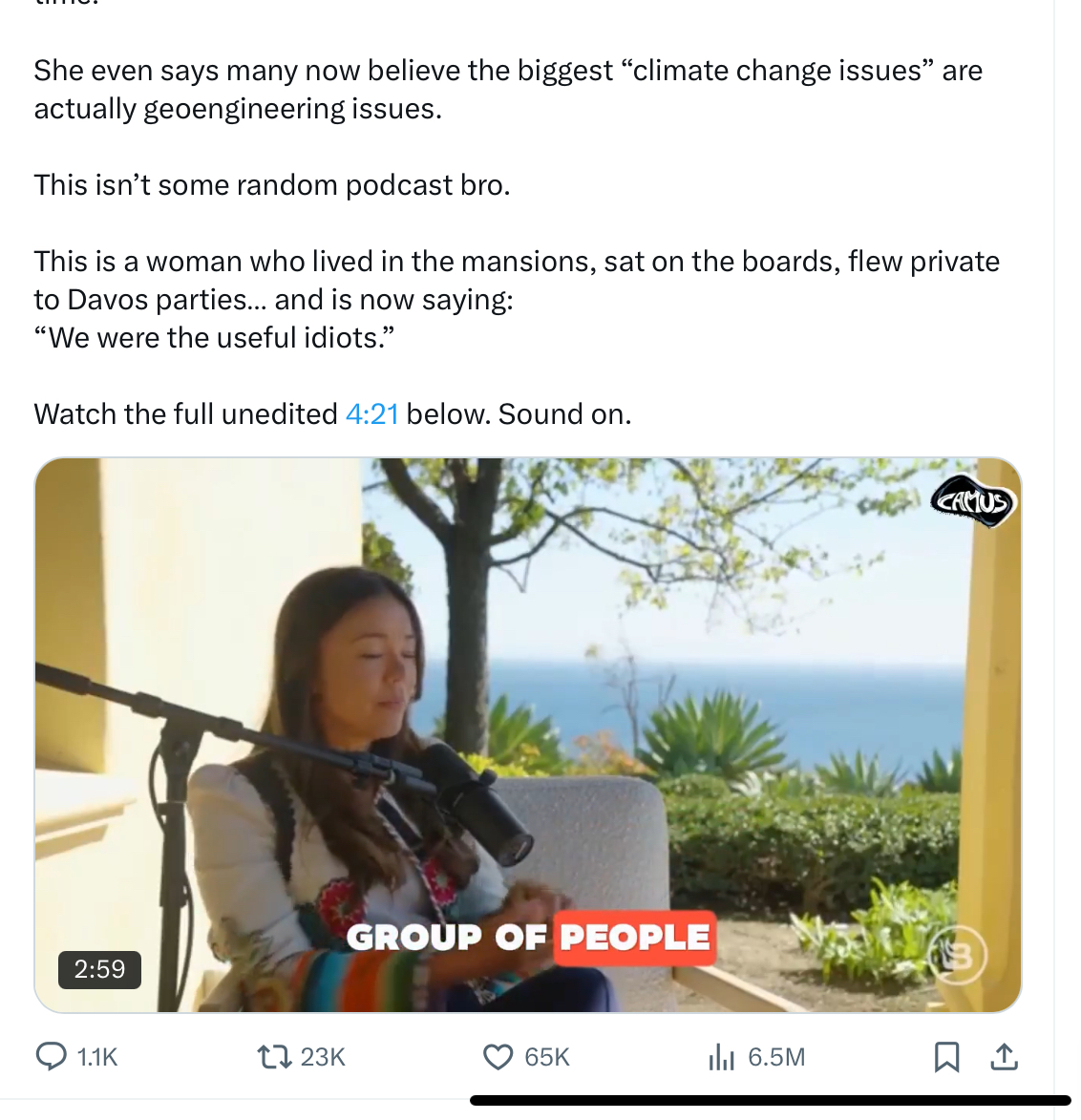Click the 2:59 video duration badge
1081x1120 pixels.
99,969
